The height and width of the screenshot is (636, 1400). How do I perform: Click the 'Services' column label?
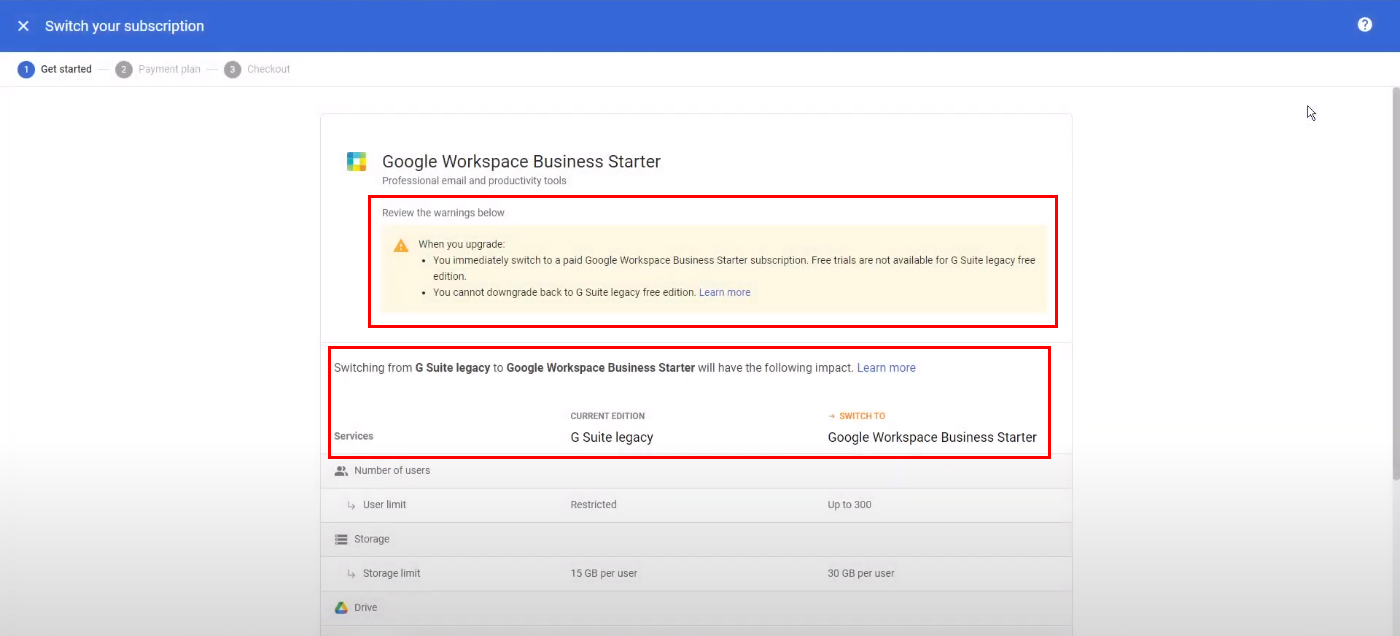(354, 436)
